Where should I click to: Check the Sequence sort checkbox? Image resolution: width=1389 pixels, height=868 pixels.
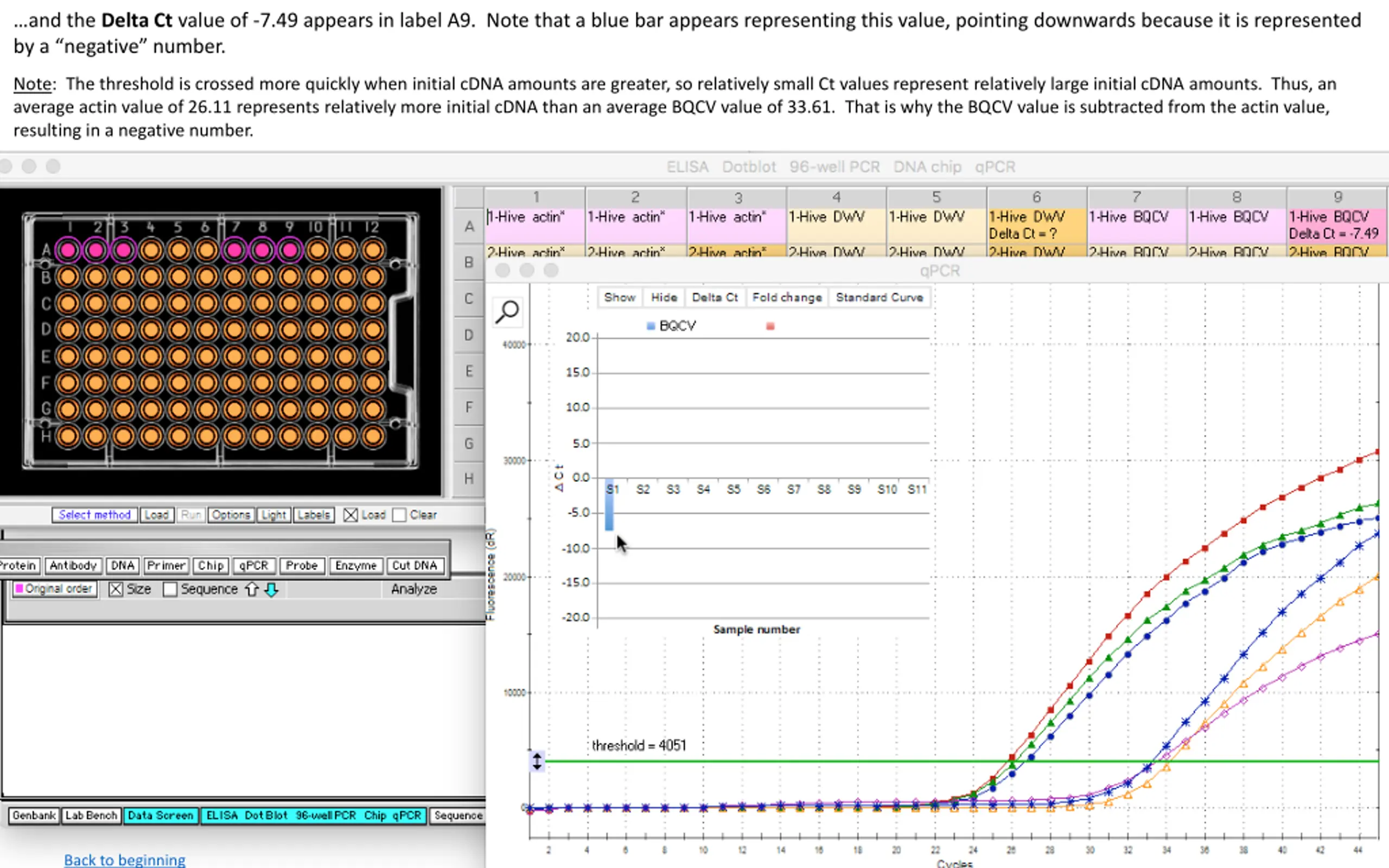(170, 590)
